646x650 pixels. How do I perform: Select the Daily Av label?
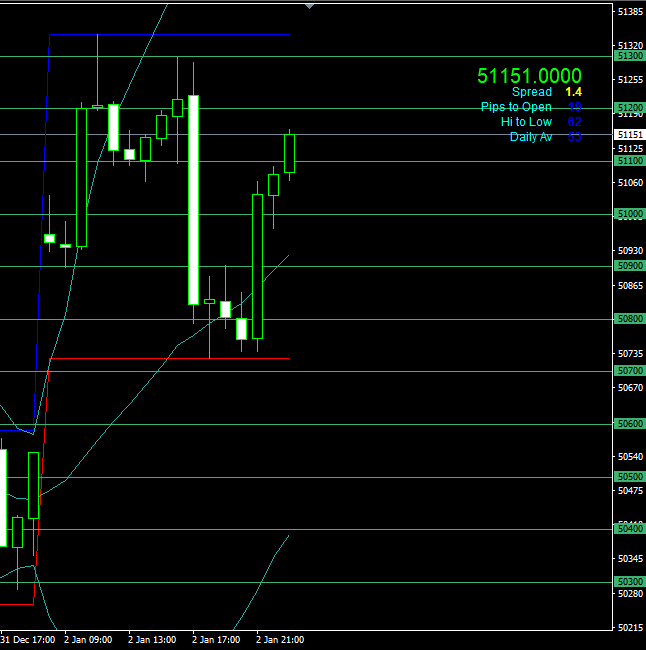(530, 137)
